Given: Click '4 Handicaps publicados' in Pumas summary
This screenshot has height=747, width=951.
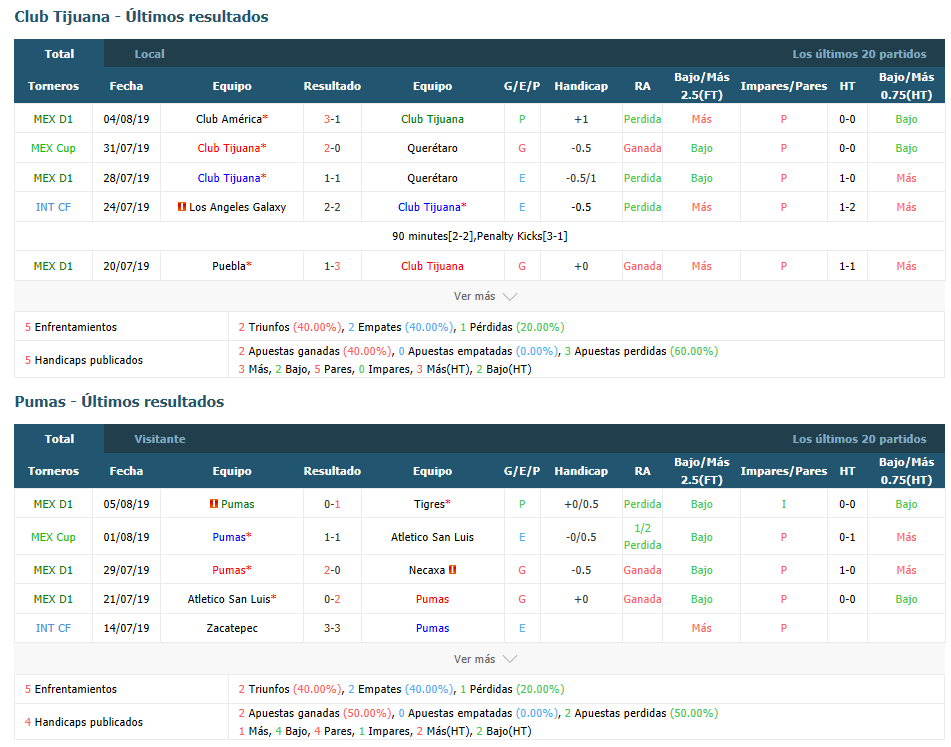Looking at the screenshot, I should click(x=84, y=722).
